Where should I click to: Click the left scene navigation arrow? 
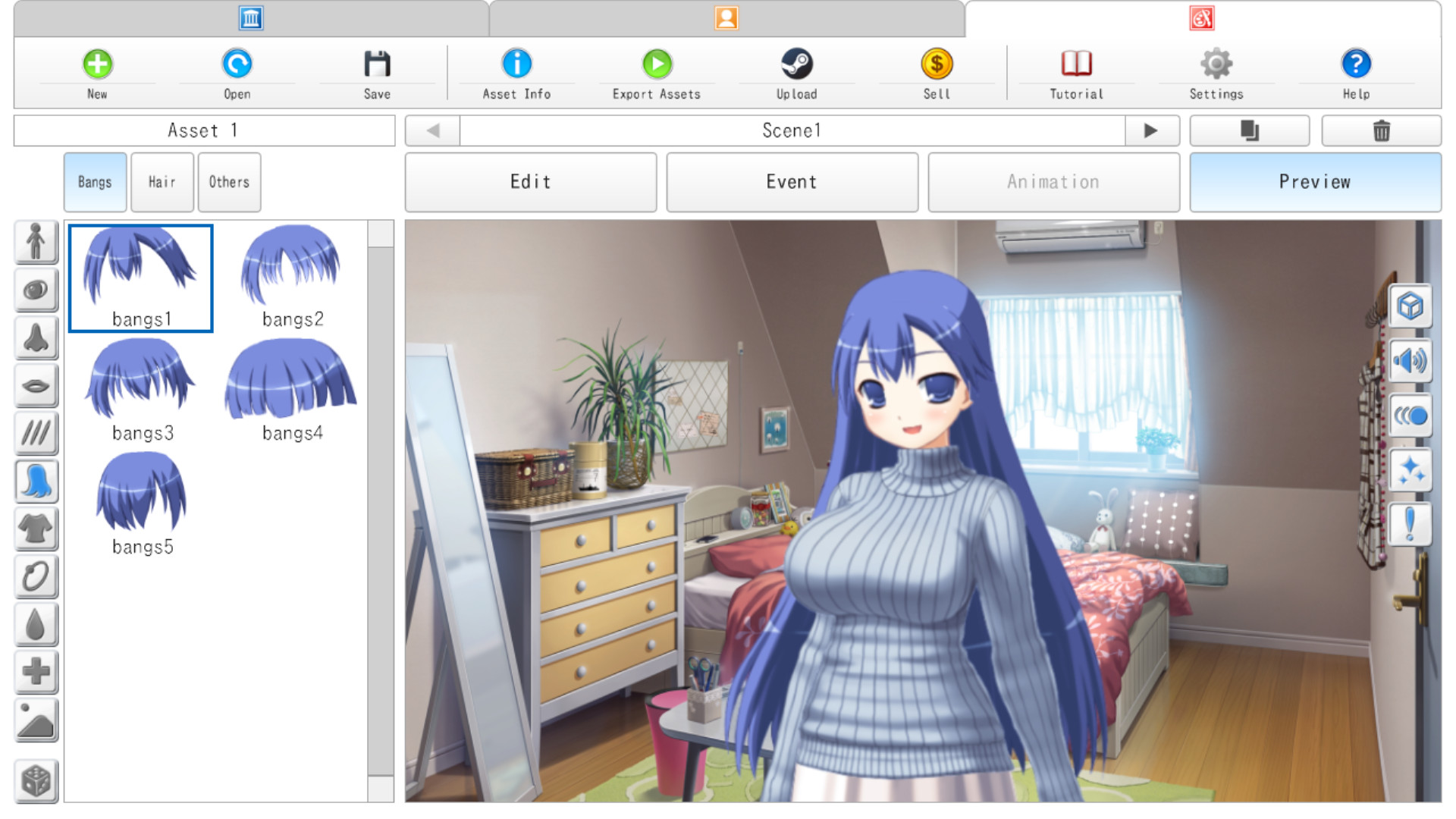click(431, 130)
